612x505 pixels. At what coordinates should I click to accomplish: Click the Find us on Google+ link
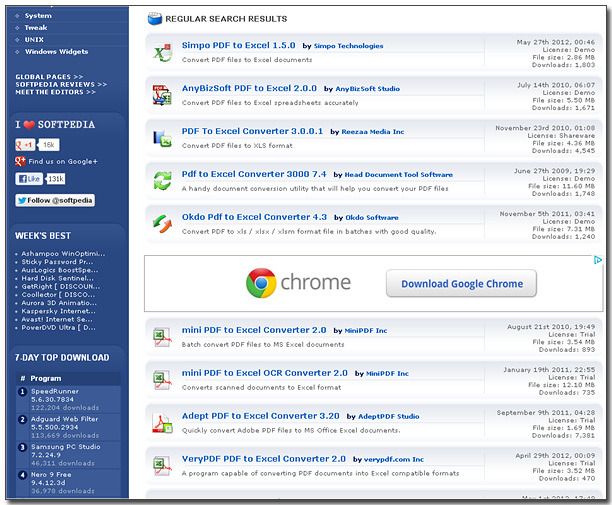point(63,162)
